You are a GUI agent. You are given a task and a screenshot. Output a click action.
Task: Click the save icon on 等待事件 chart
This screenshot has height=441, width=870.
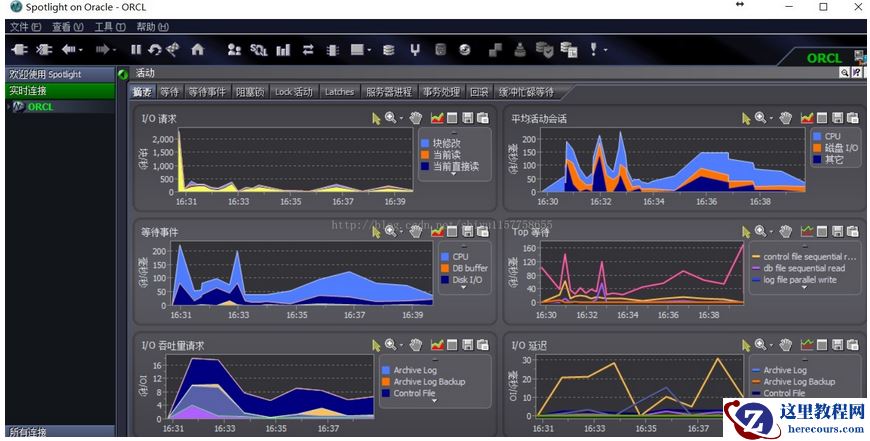pos(467,231)
